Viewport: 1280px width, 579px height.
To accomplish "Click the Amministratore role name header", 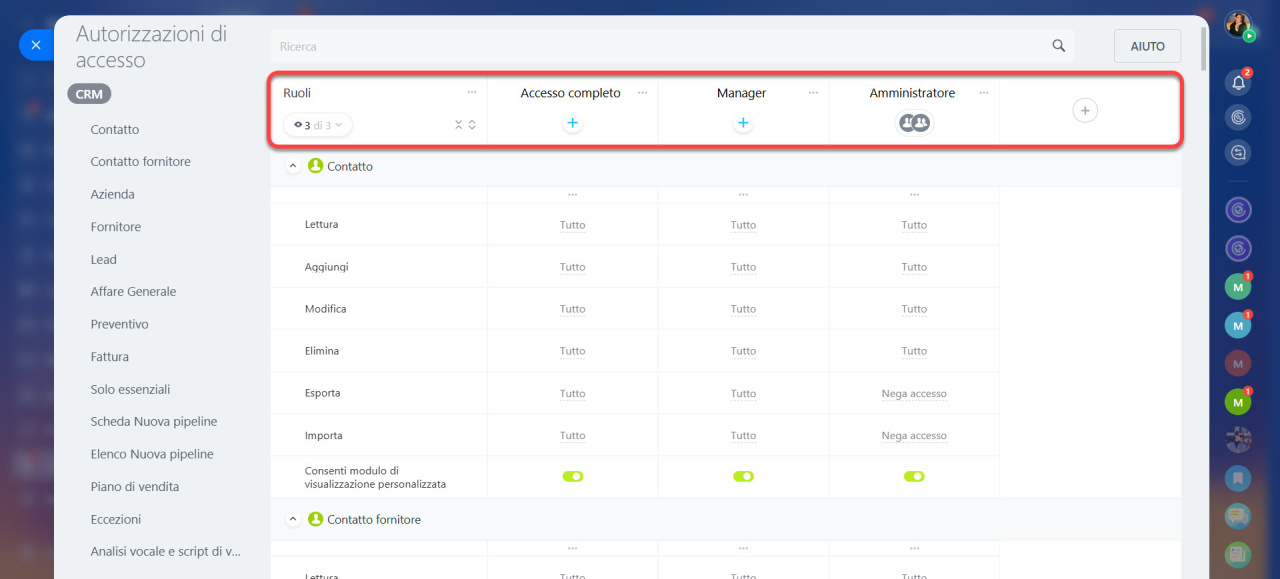I will [x=912, y=93].
